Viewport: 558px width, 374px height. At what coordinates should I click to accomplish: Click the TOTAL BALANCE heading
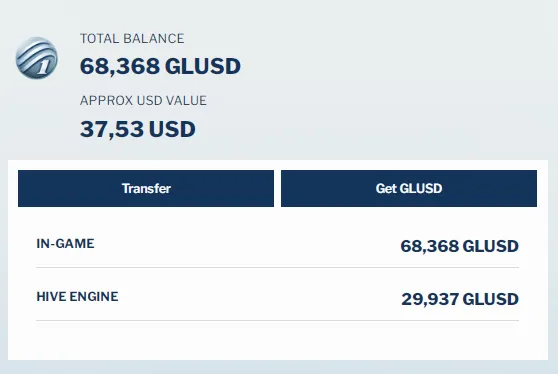[x=132, y=38]
